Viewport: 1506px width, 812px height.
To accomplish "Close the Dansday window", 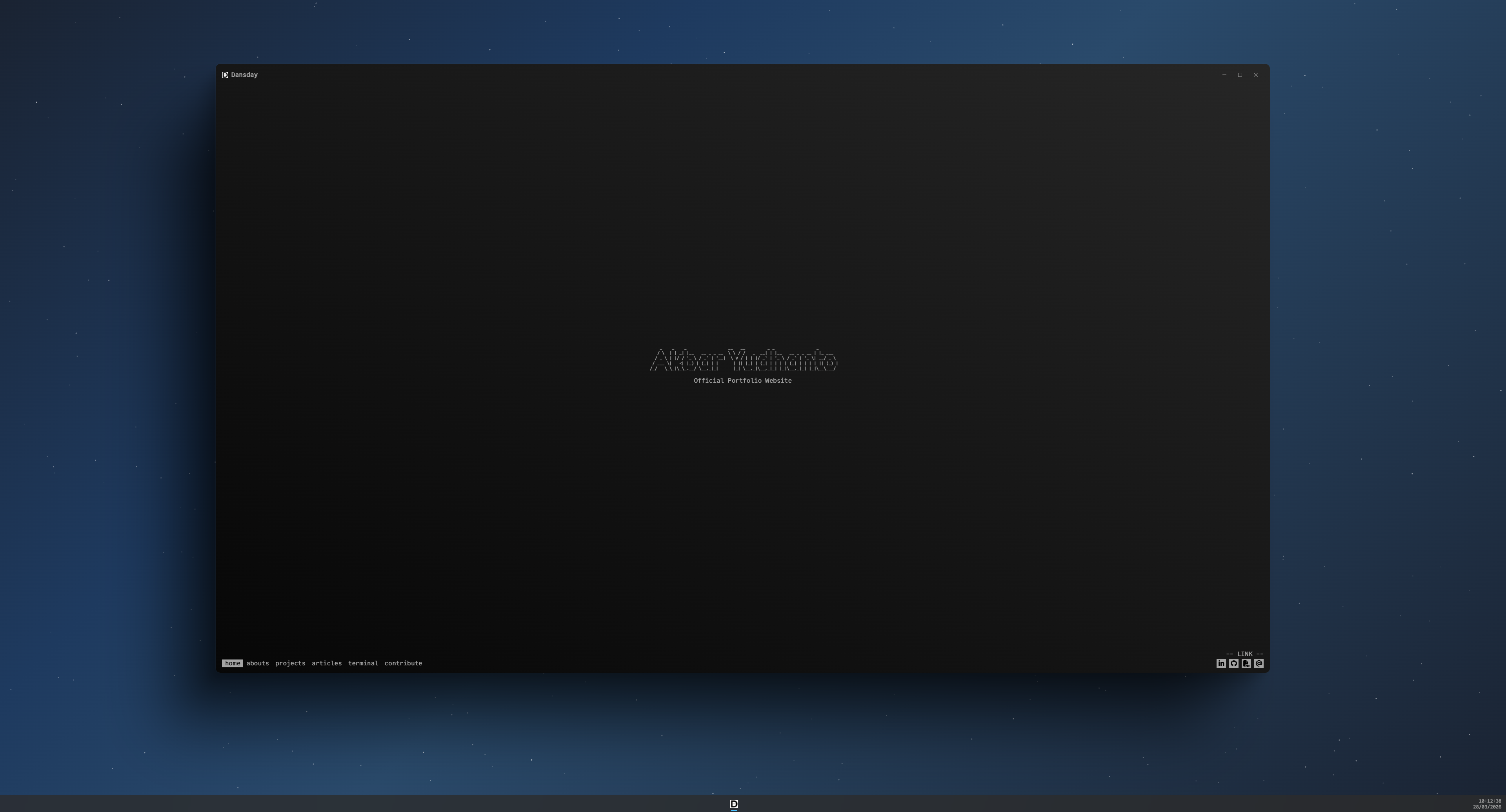I will 1256,75.
